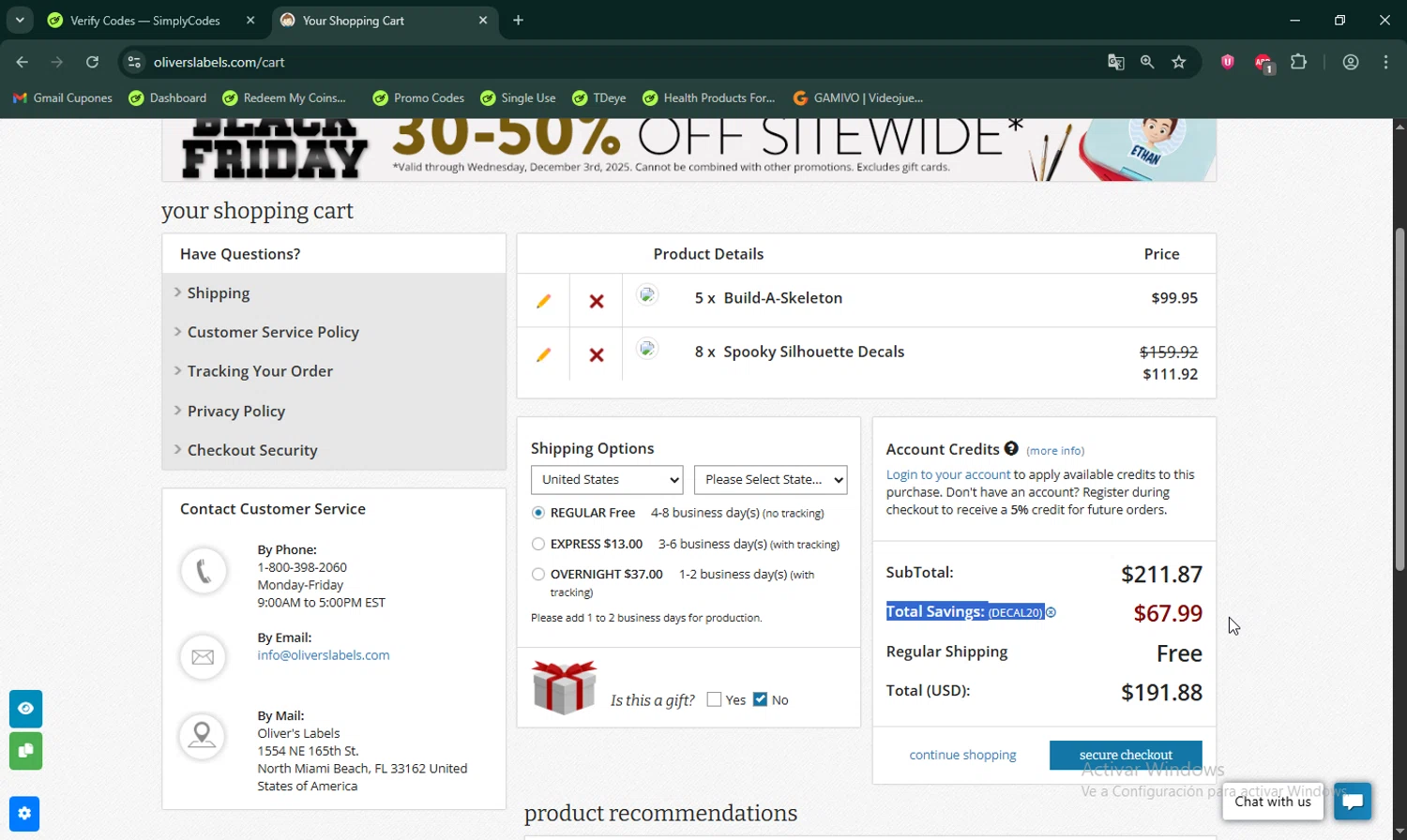Open the tab search dropdown arrow
The height and width of the screenshot is (840, 1407).
(x=20, y=20)
